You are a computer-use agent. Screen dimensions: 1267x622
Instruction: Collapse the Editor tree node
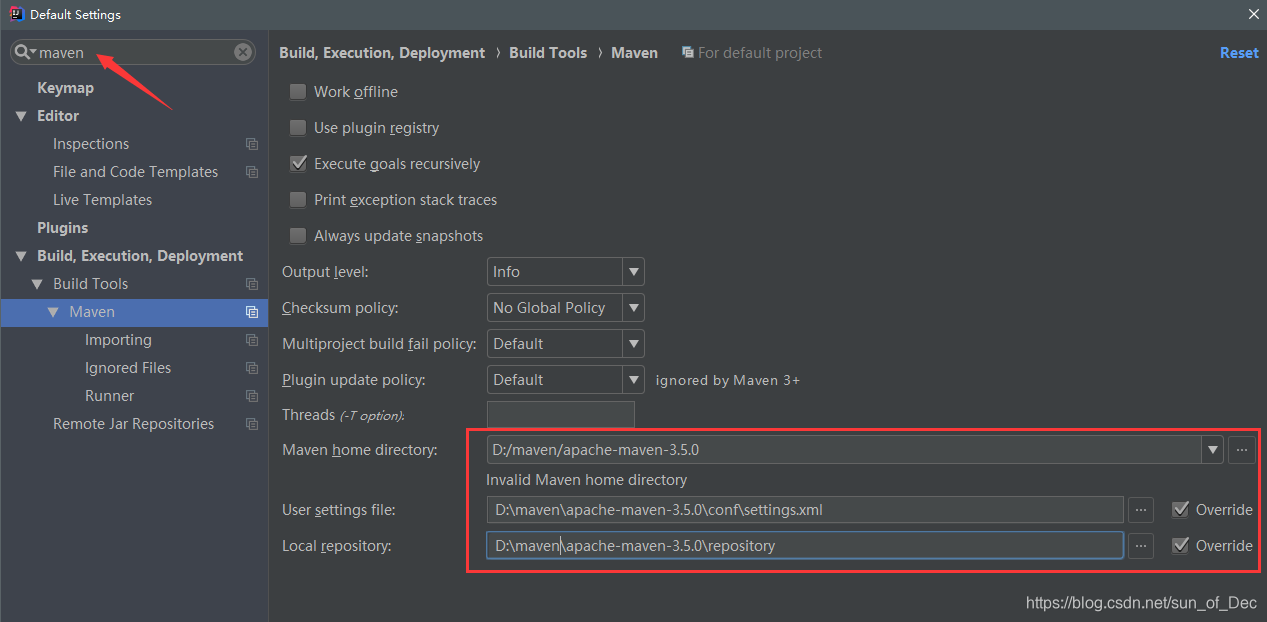point(21,116)
